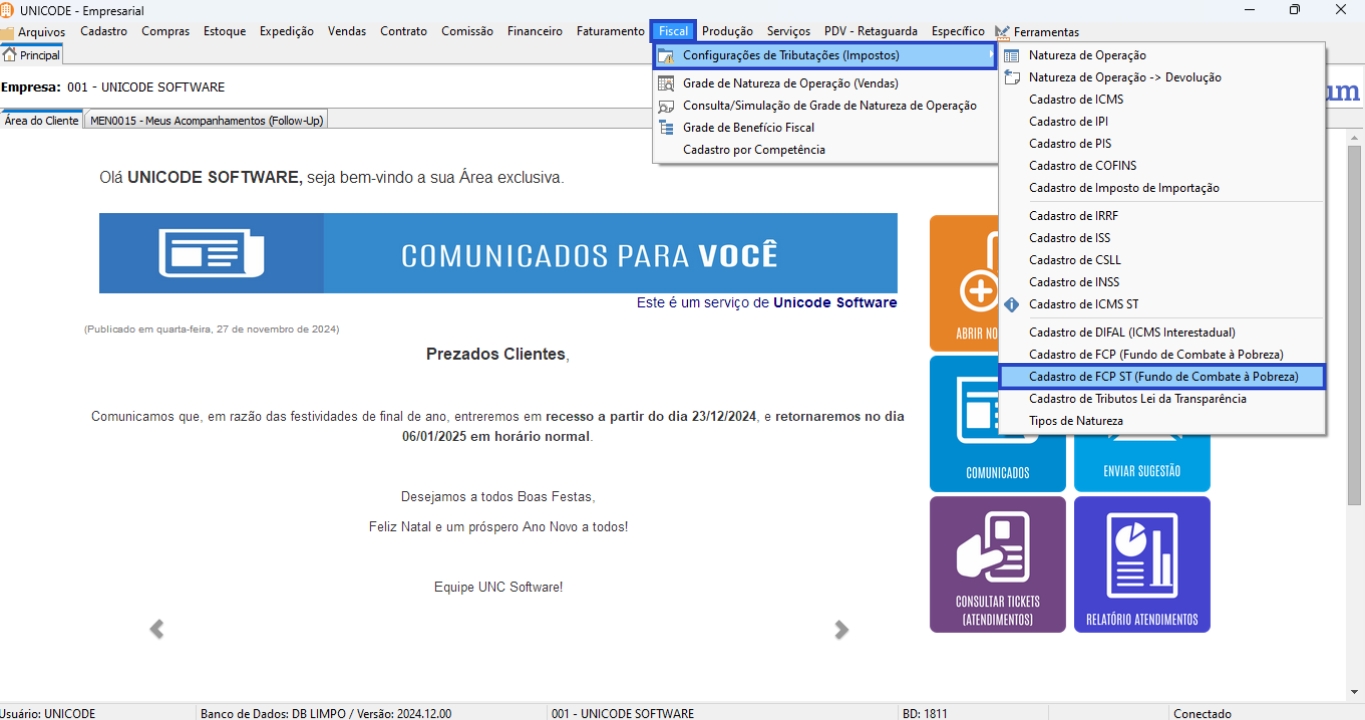Image resolution: width=1365 pixels, height=720 pixels.
Task: Switch to MEN0015 Meus Acompanhamentos tab
Action: 206,121
